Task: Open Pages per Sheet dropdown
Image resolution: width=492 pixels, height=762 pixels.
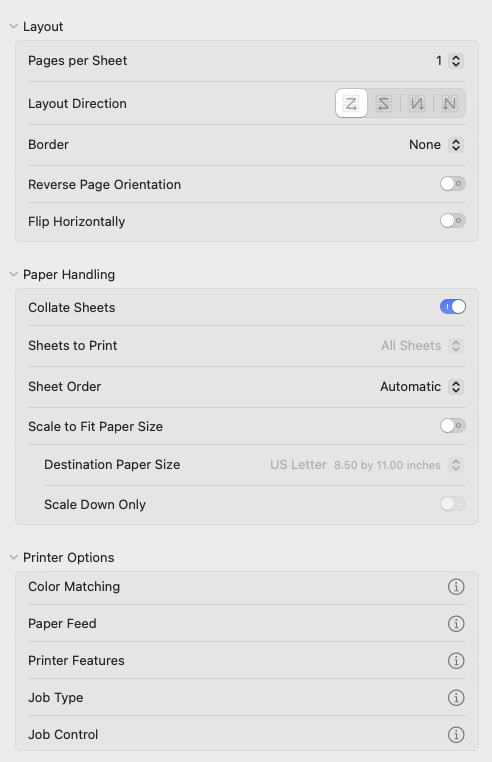Action: pos(450,61)
